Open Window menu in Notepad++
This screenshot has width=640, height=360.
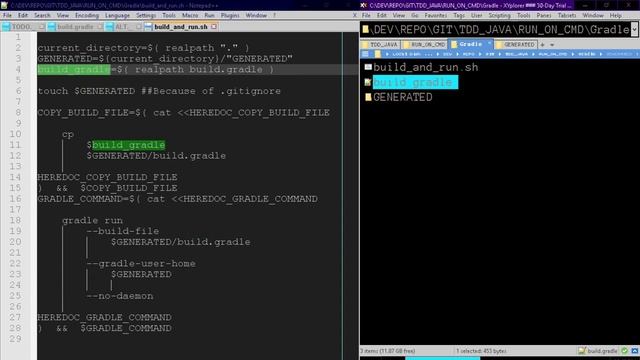pyautogui.click(x=256, y=16)
